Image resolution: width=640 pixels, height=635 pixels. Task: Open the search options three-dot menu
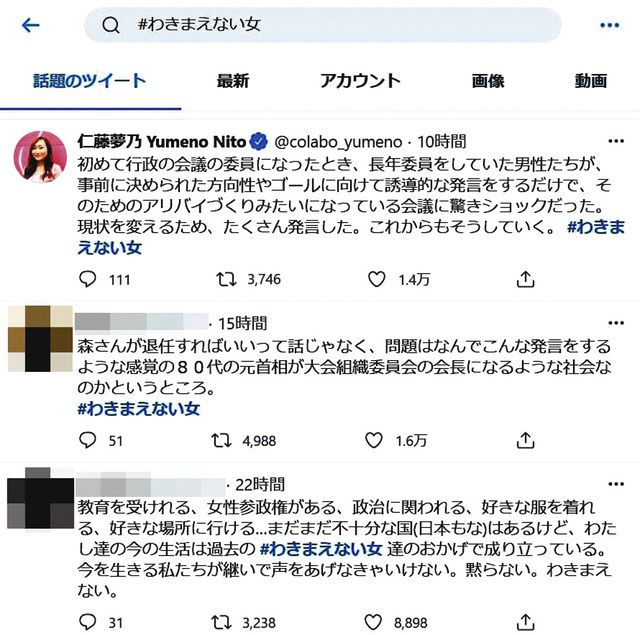[610, 25]
